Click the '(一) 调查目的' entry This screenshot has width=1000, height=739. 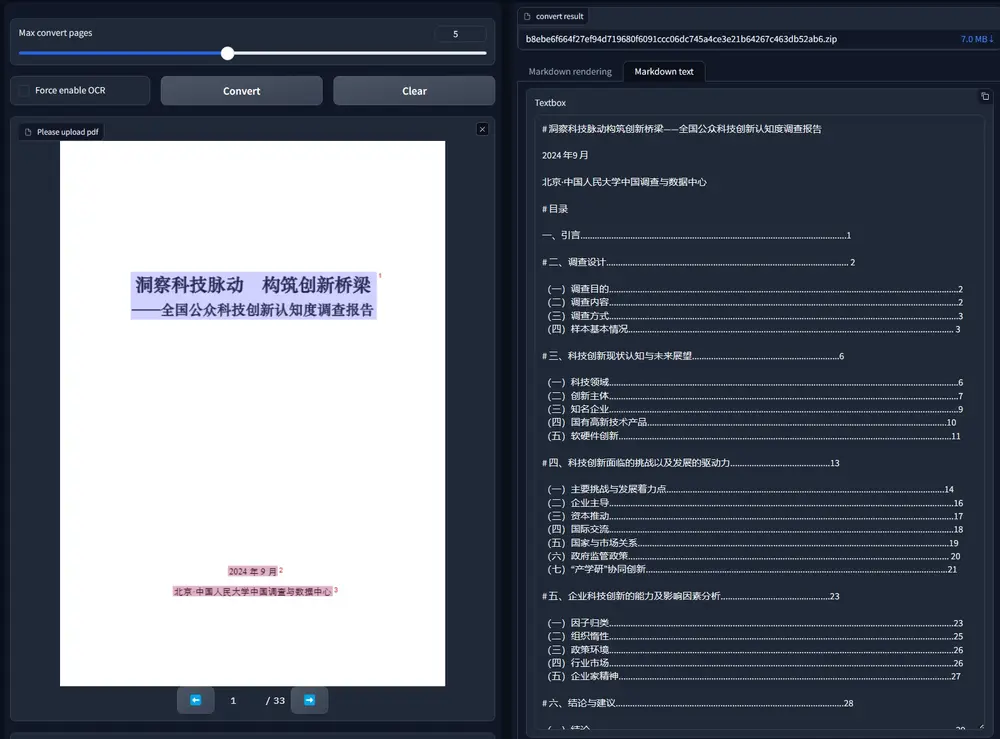tap(754, 289)
